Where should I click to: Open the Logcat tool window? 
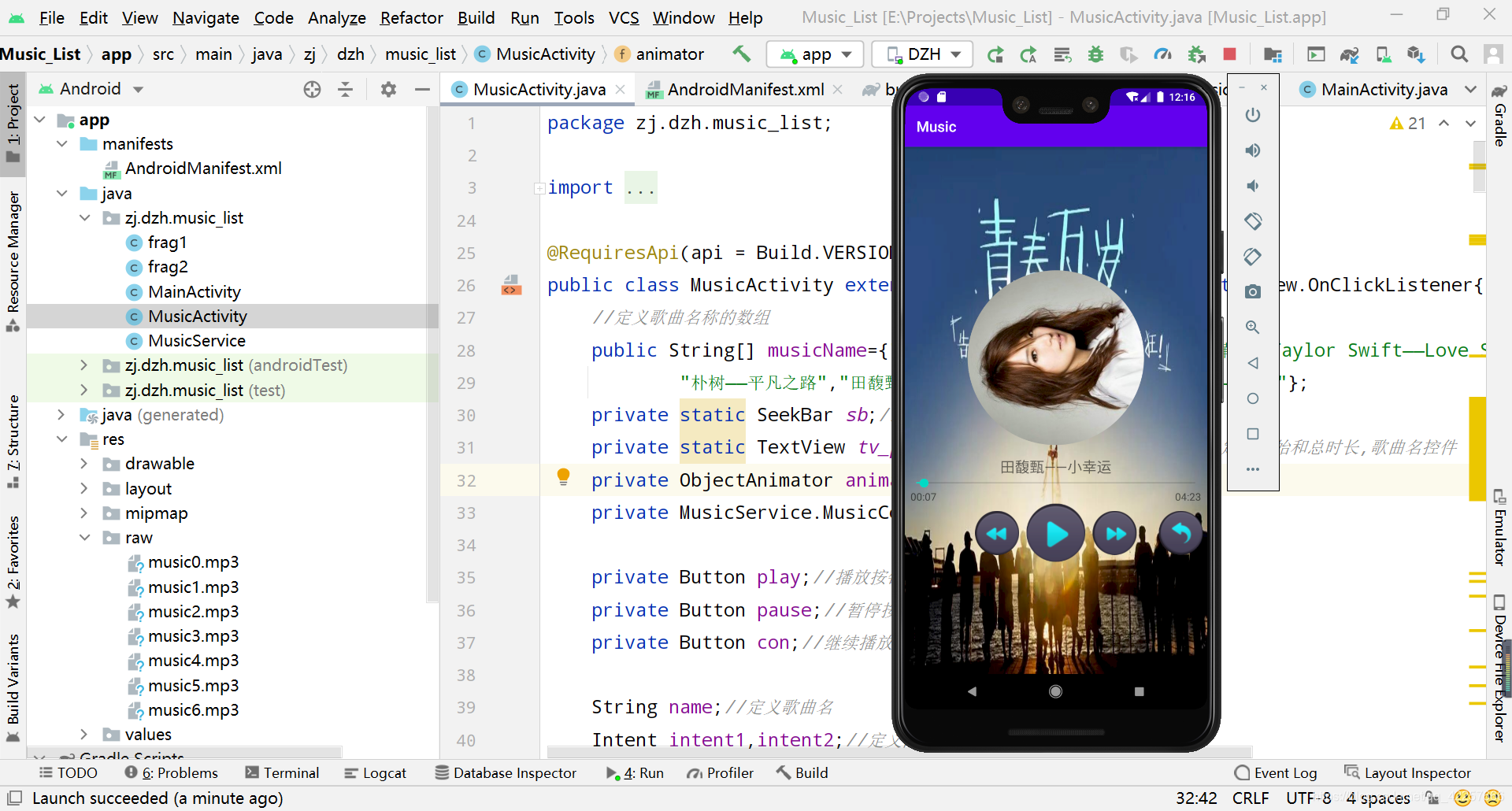point(376,773)
